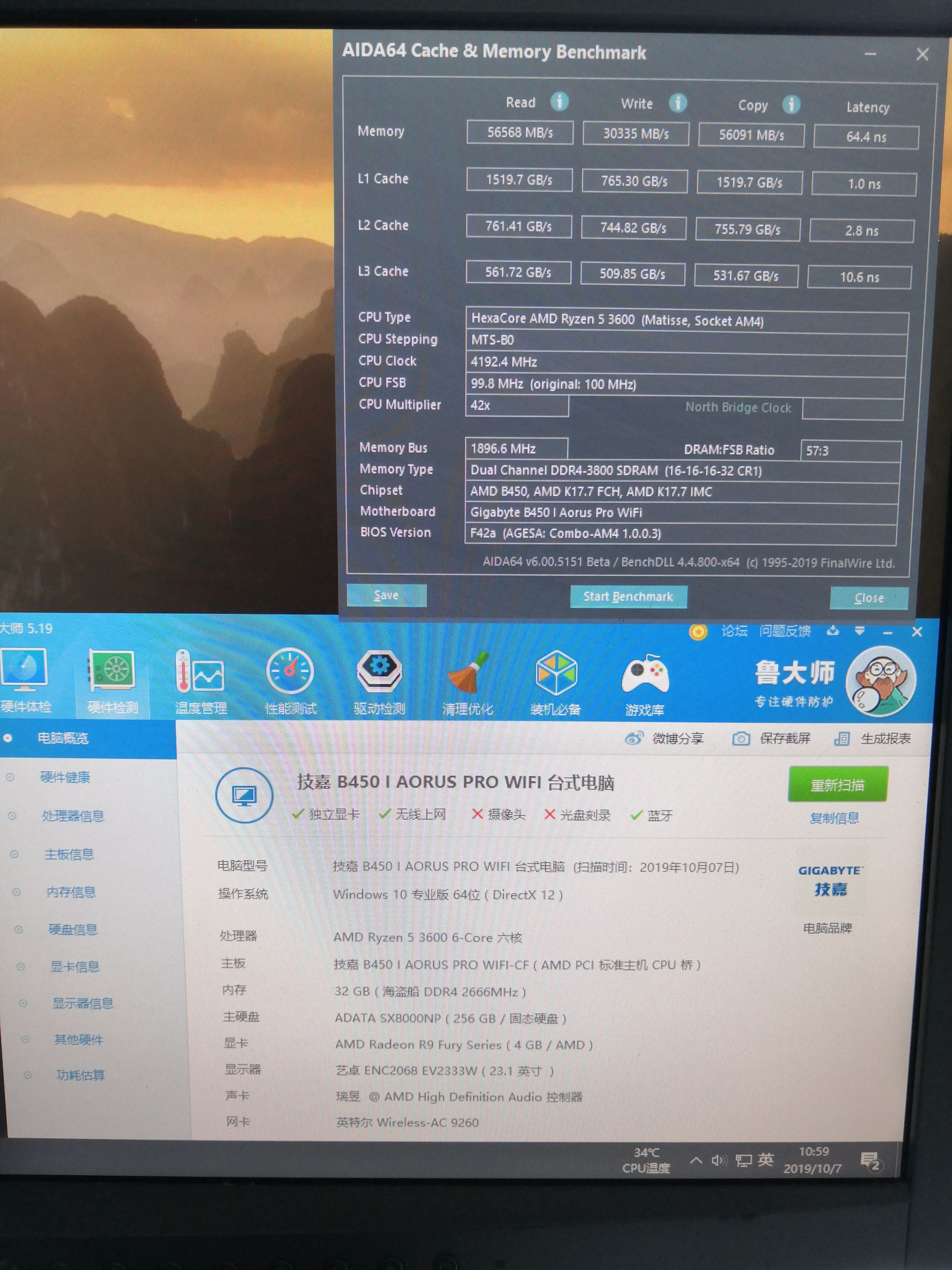Select 处理器信息 in the sidebar

(x=72, y=816)
